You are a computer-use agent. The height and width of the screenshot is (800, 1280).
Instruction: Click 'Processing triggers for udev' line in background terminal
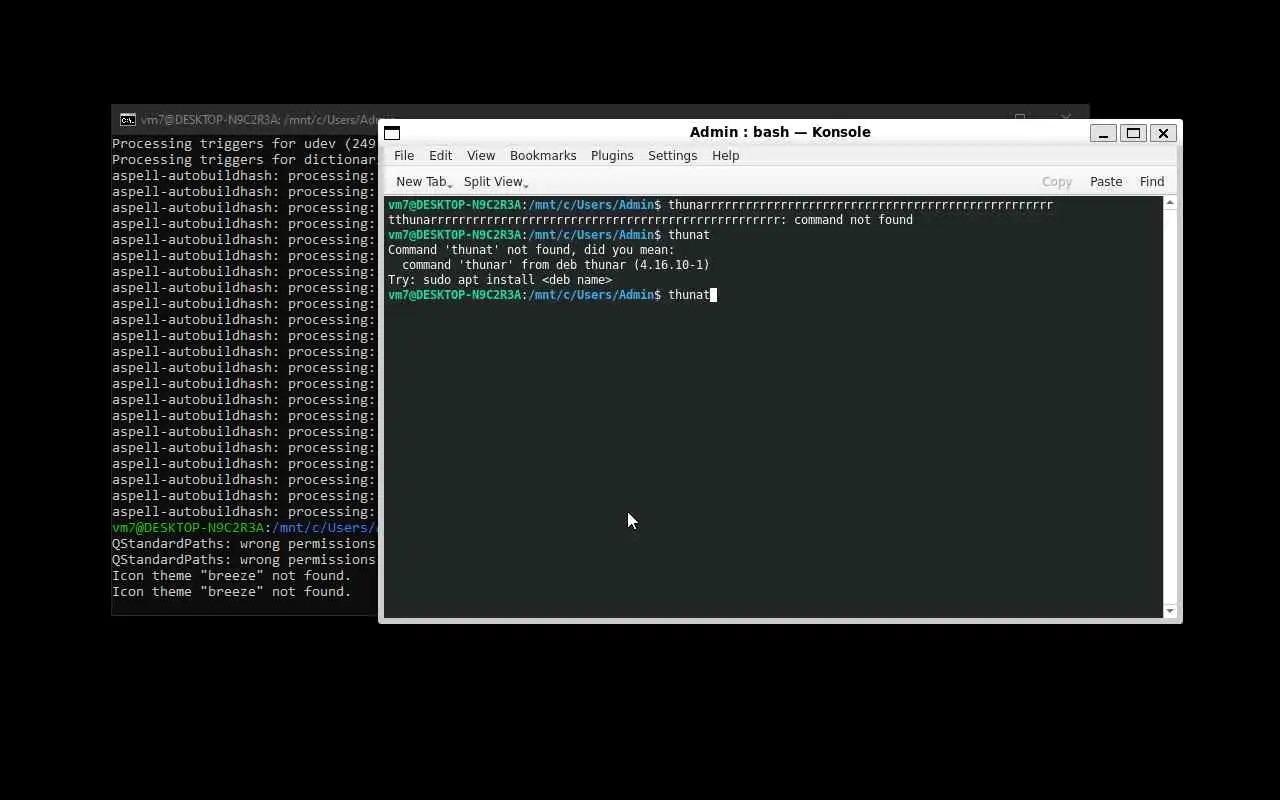244,144
